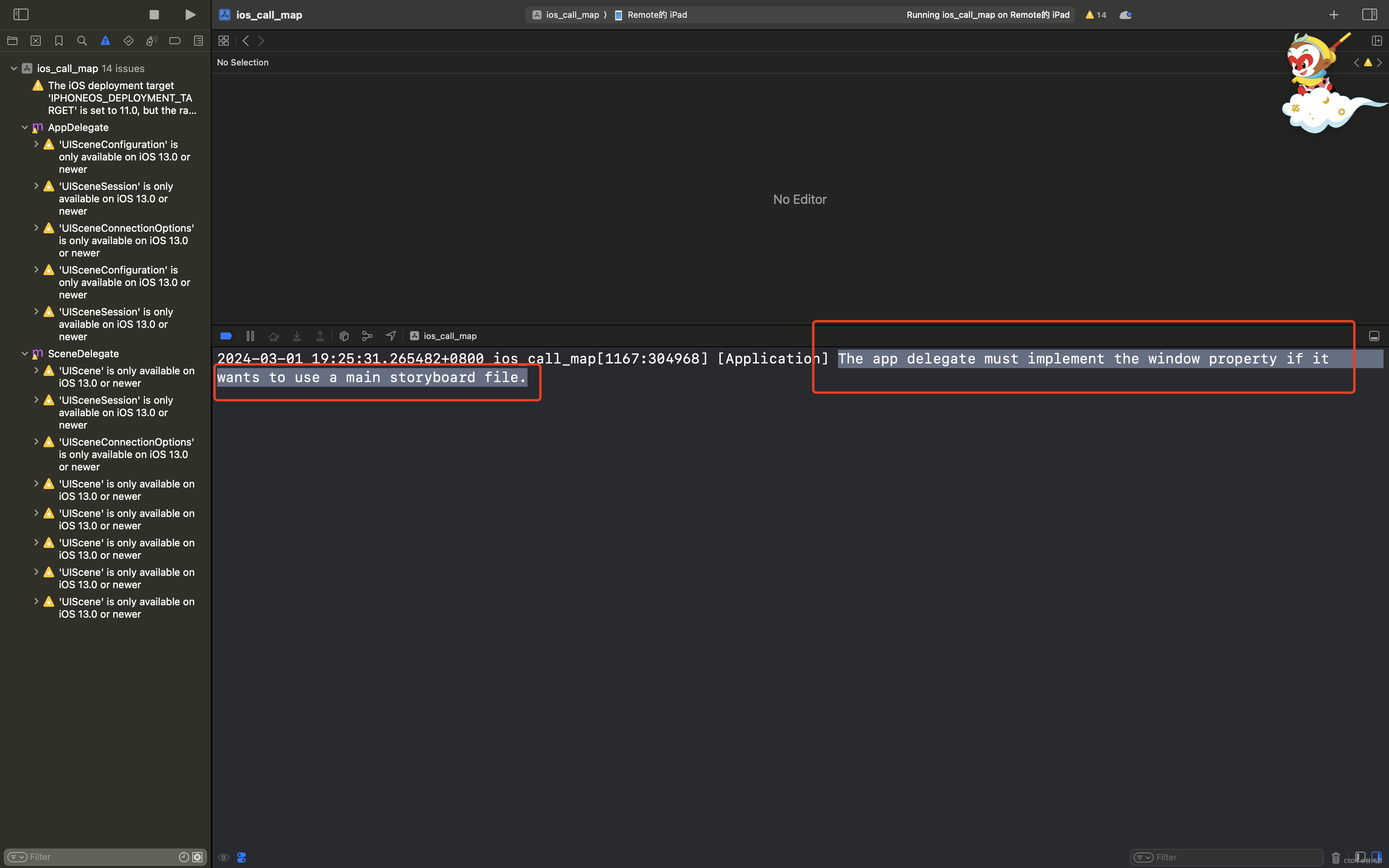
Task: Click the No Selection jump bar
Action: [243, 62]
